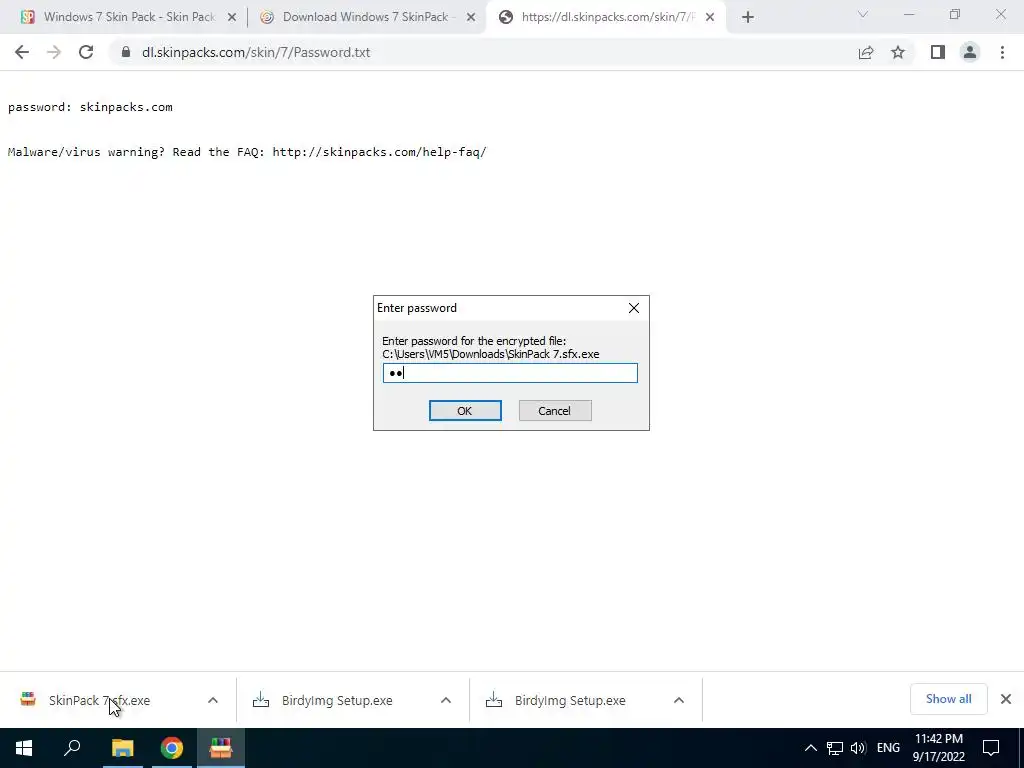1024x768 pixels.
Task: Click Chrome icon in taskbar
Action: point(172,748)
